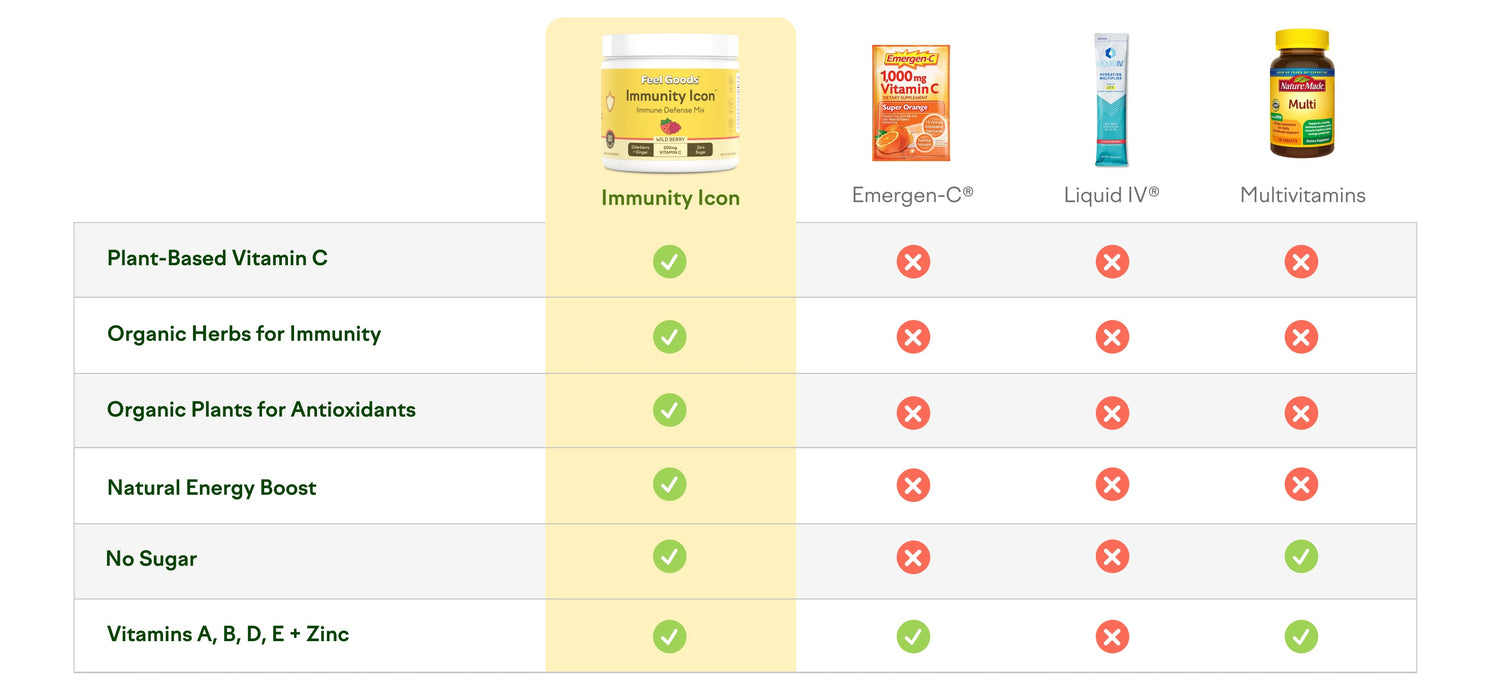Click the Multivitamins column label
This screenshot has height=695, width=1500.
[1302, 195]
